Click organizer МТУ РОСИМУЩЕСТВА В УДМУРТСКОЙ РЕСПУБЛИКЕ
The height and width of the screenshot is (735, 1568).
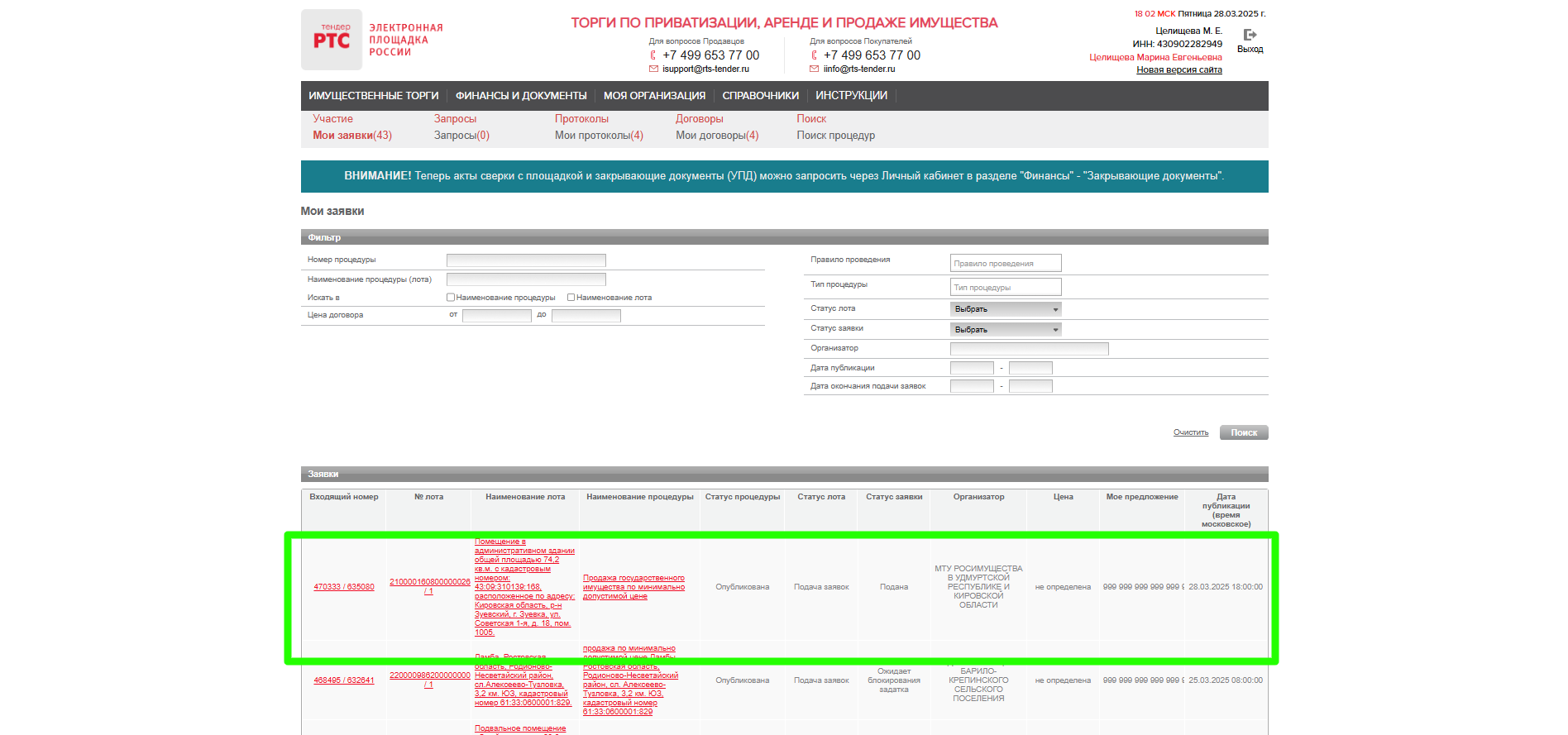[x=978, y=587]
